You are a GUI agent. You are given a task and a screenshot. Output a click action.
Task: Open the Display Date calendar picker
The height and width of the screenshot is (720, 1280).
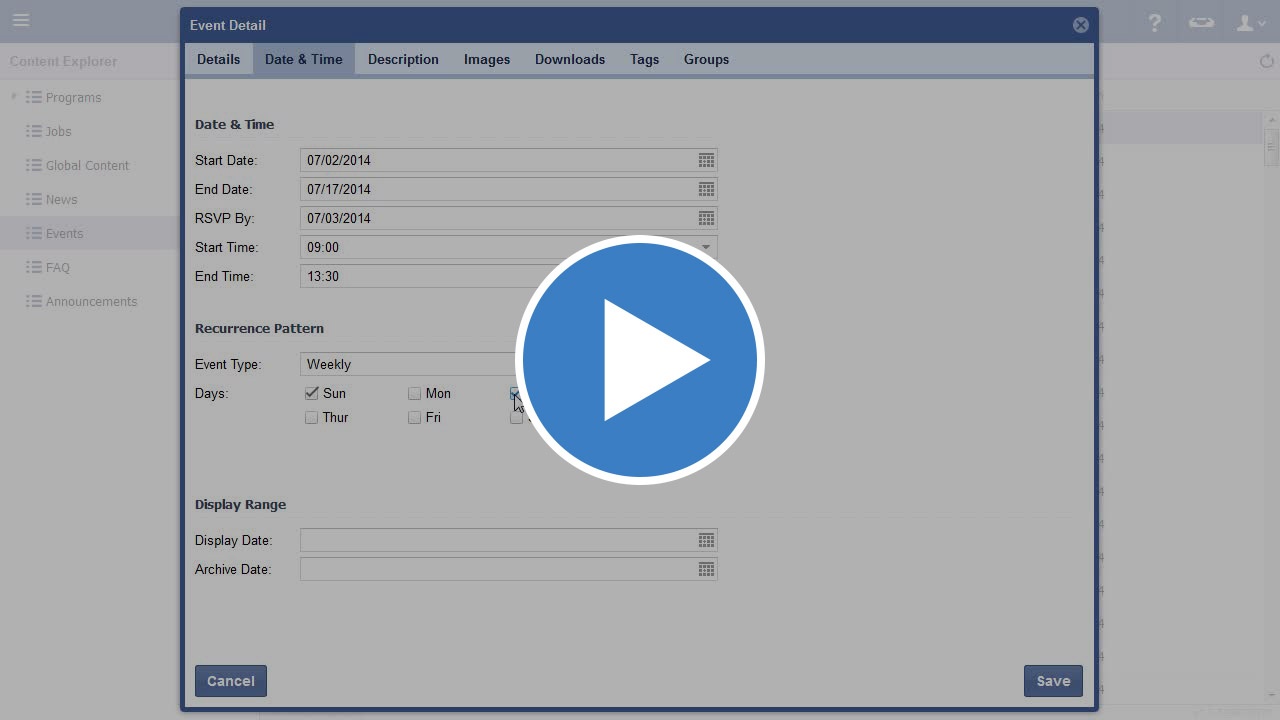706,540
